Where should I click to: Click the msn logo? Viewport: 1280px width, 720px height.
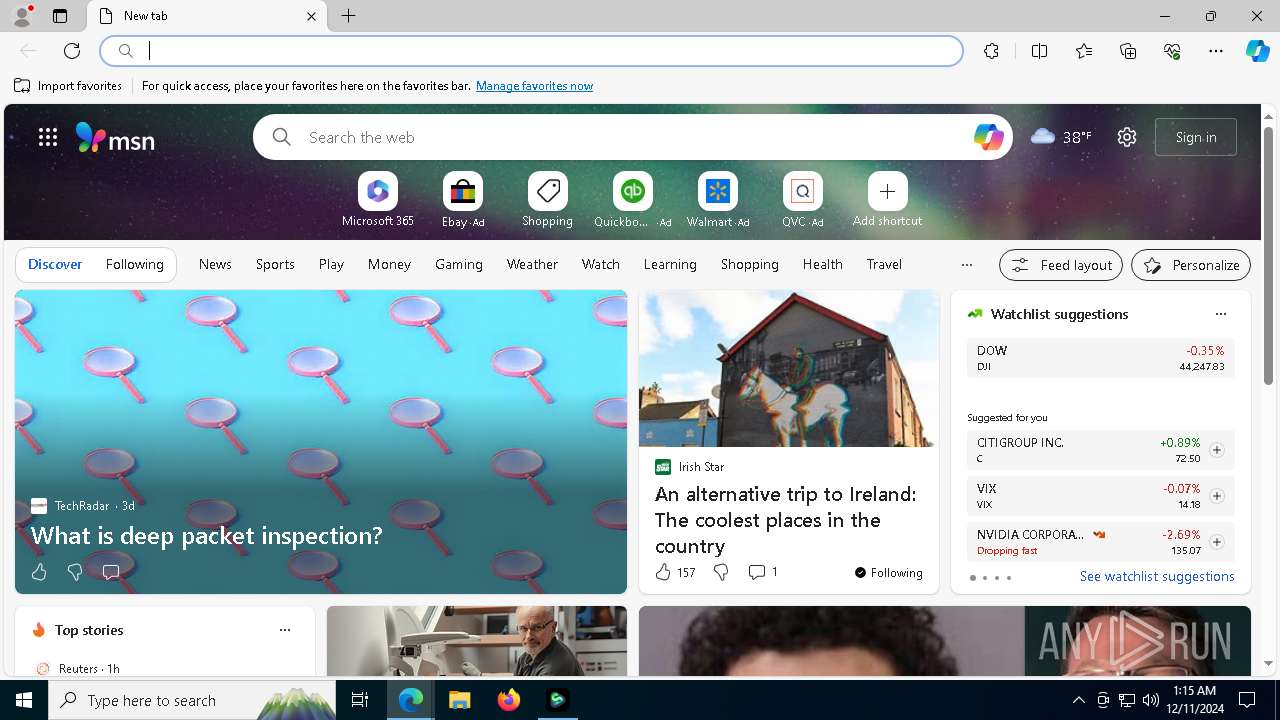click(115, 138)
